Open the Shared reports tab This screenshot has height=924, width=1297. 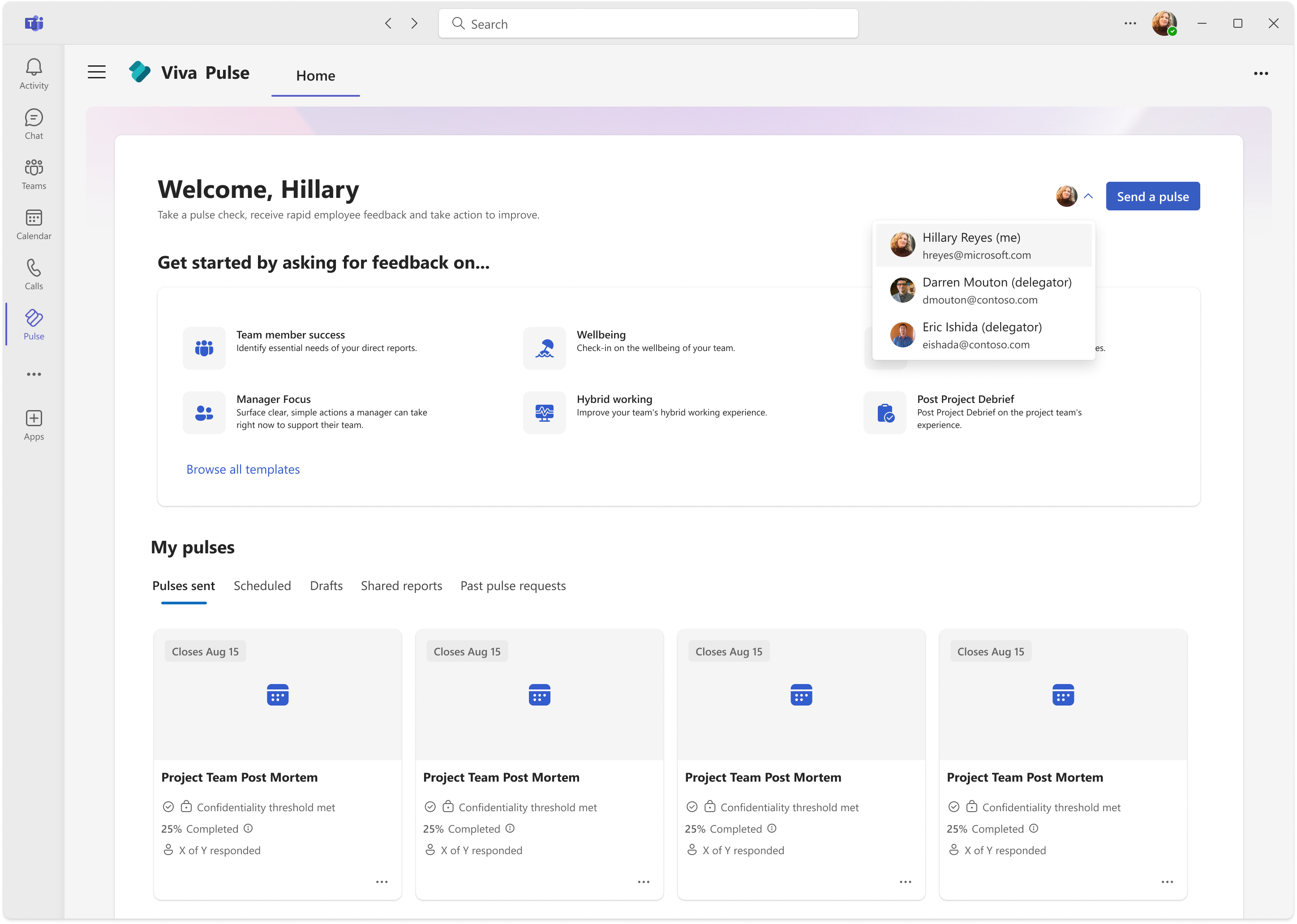(401, 586)
